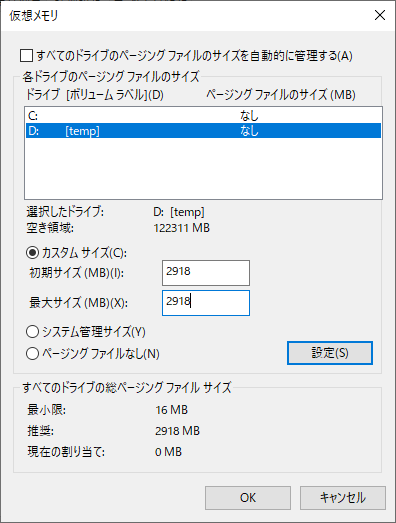Screen dimensions: 396x523
Task: Click the 初期サイズ (MB)(I) label
Action: (x=77, y=273)
